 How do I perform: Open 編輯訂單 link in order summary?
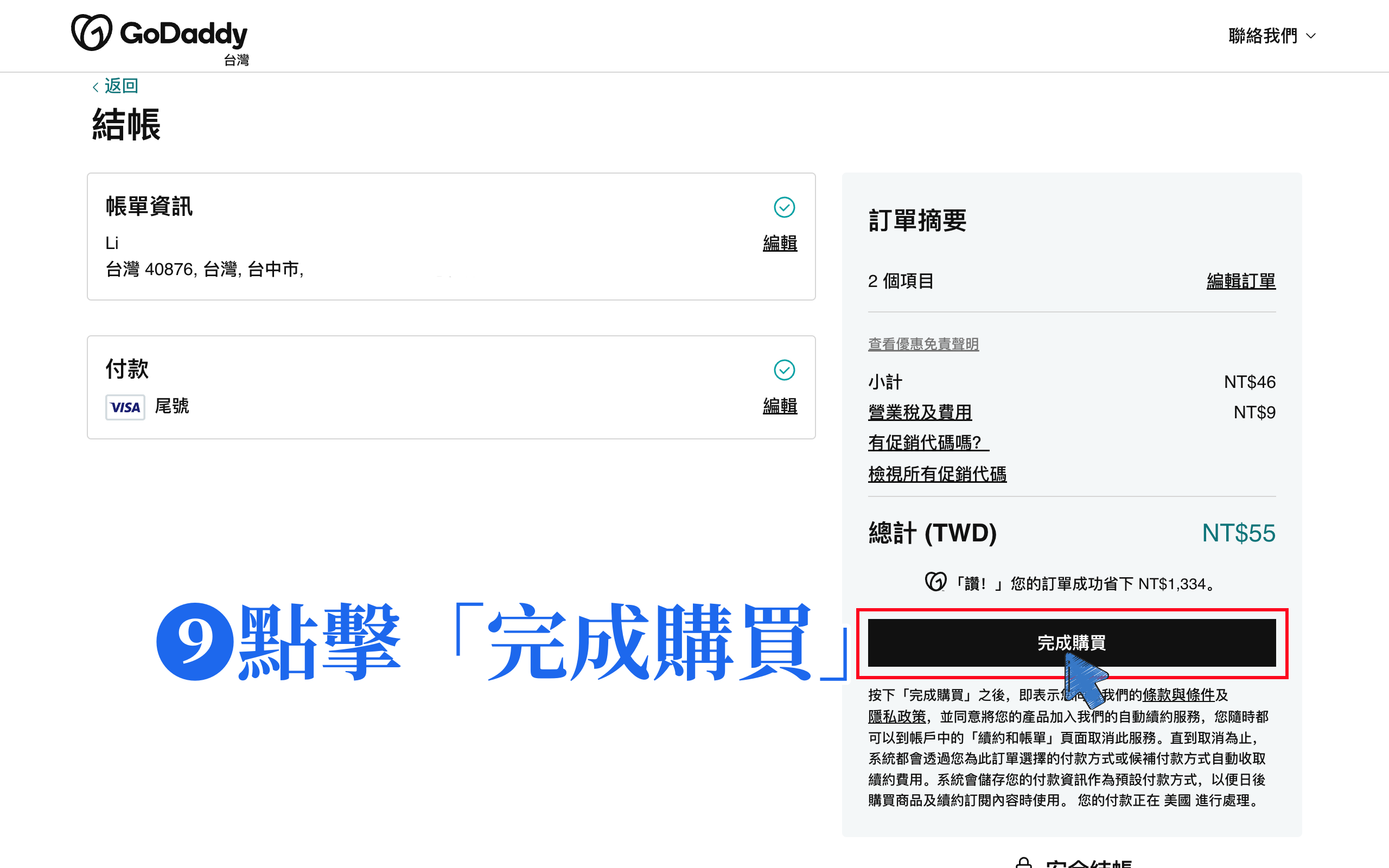(1241, 282)
